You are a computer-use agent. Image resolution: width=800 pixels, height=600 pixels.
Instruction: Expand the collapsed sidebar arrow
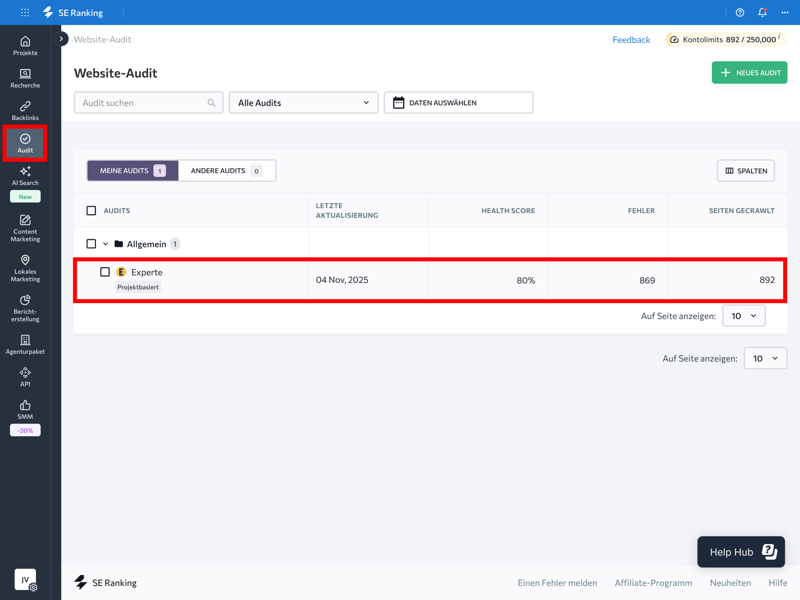62,39
